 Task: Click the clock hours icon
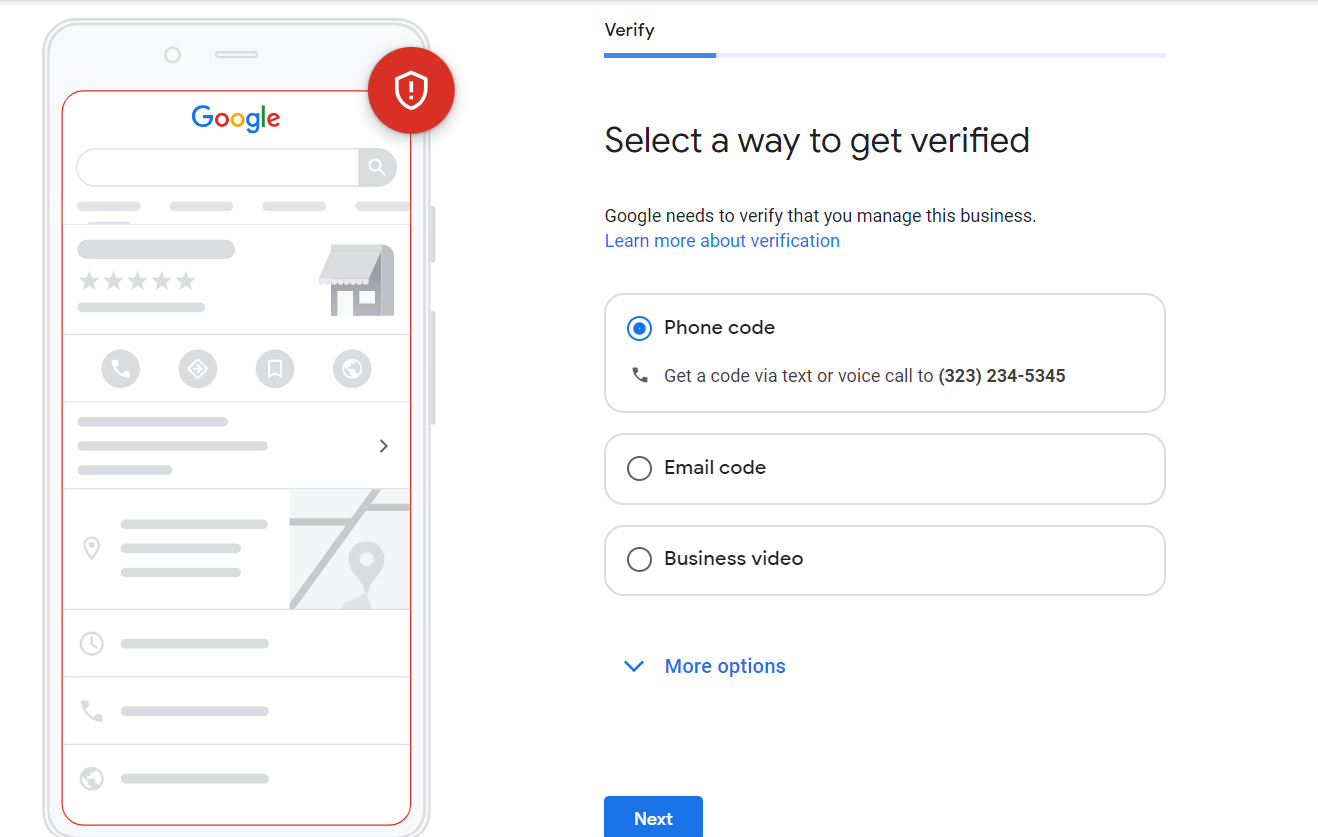[x=92, y=643]
